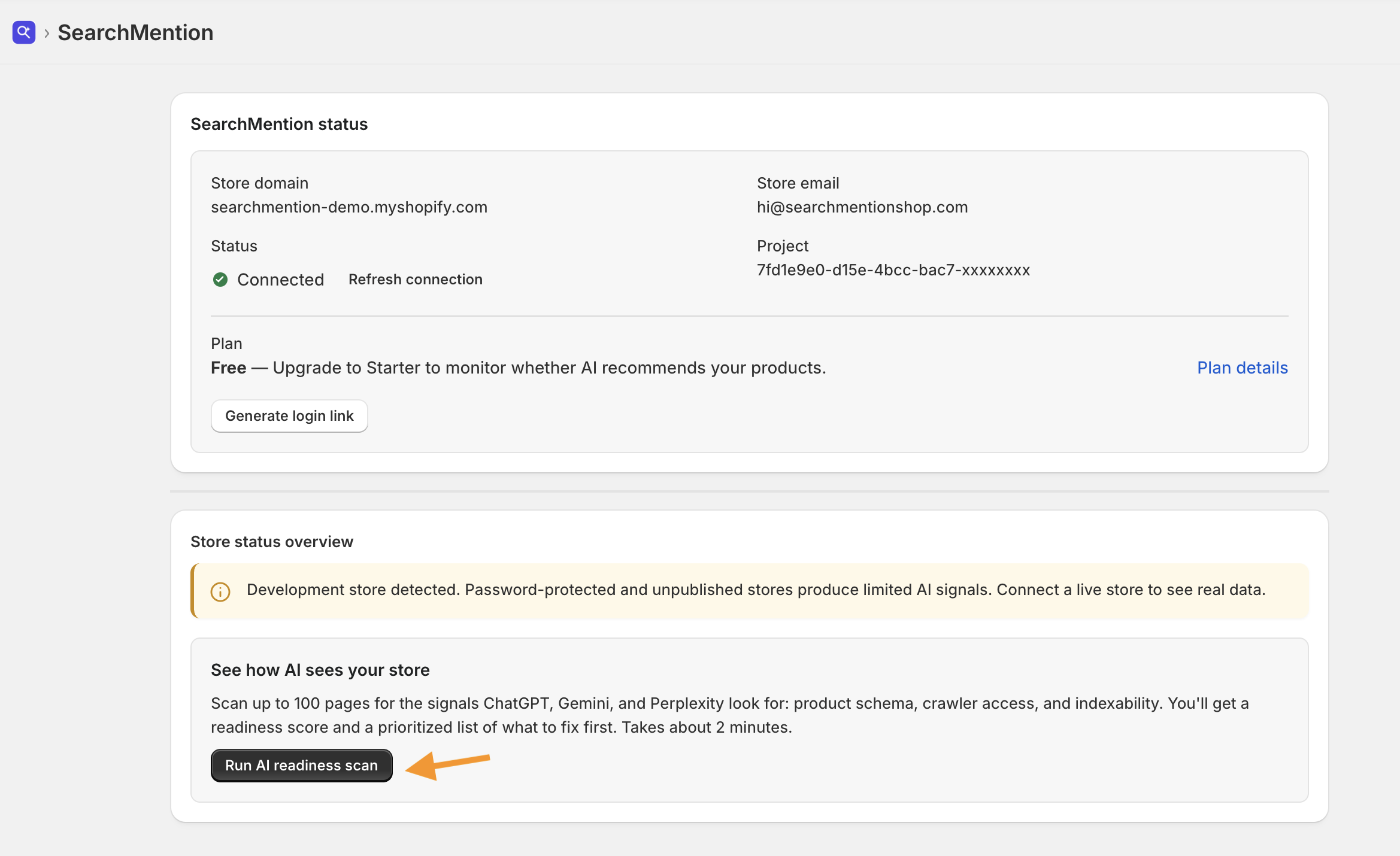
Task: Click the Status label
Action: [x=234, y=246]
